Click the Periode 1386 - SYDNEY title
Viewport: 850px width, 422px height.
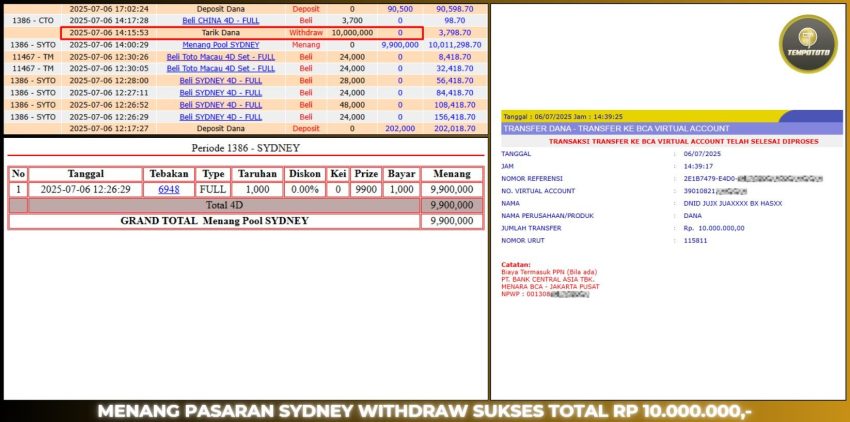pyautogui.click(x=245, y=150)
